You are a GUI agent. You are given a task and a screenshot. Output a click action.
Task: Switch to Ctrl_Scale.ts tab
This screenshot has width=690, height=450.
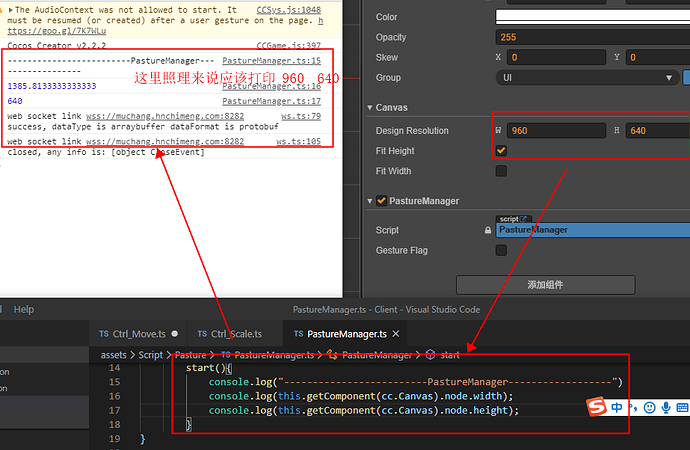[235, 334]
